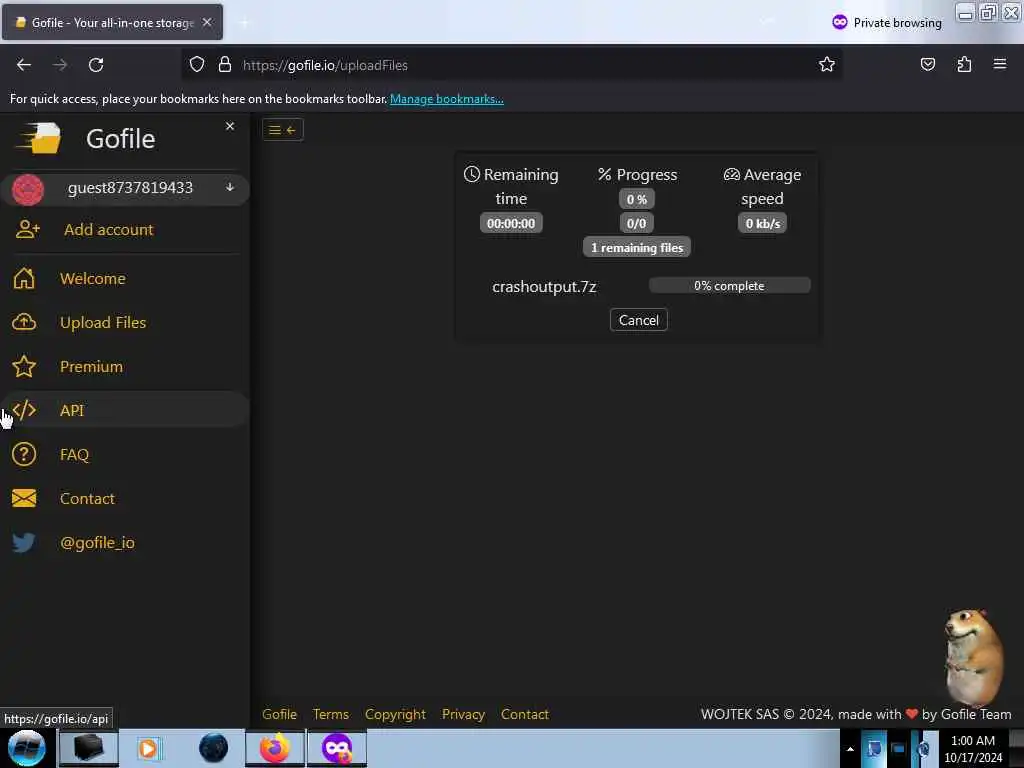Click the Save to Pocket icon
This screenshot has height=768, width=1024.
(x=927, y=65)
